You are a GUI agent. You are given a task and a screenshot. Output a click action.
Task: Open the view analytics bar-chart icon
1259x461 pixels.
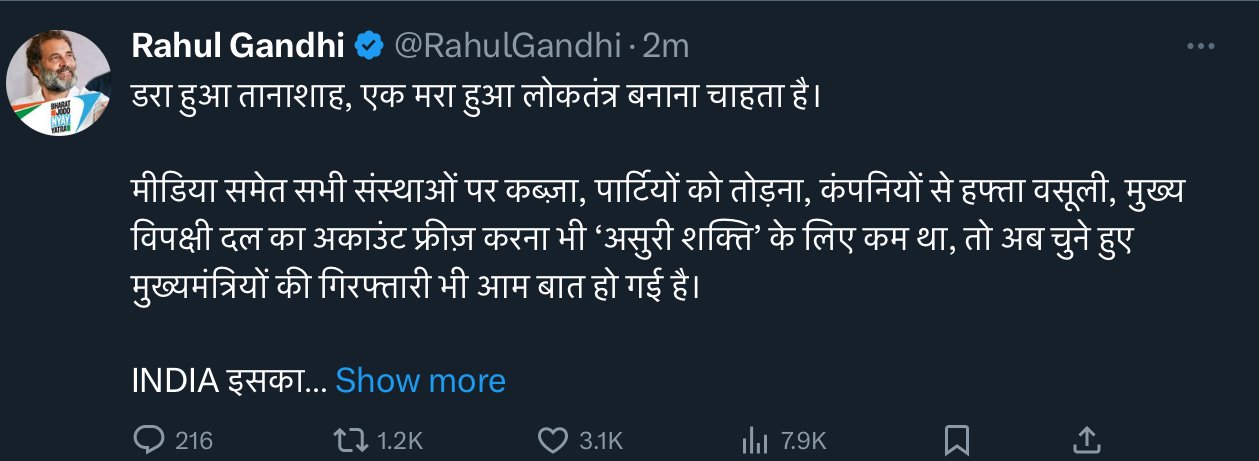coord(753,440)
